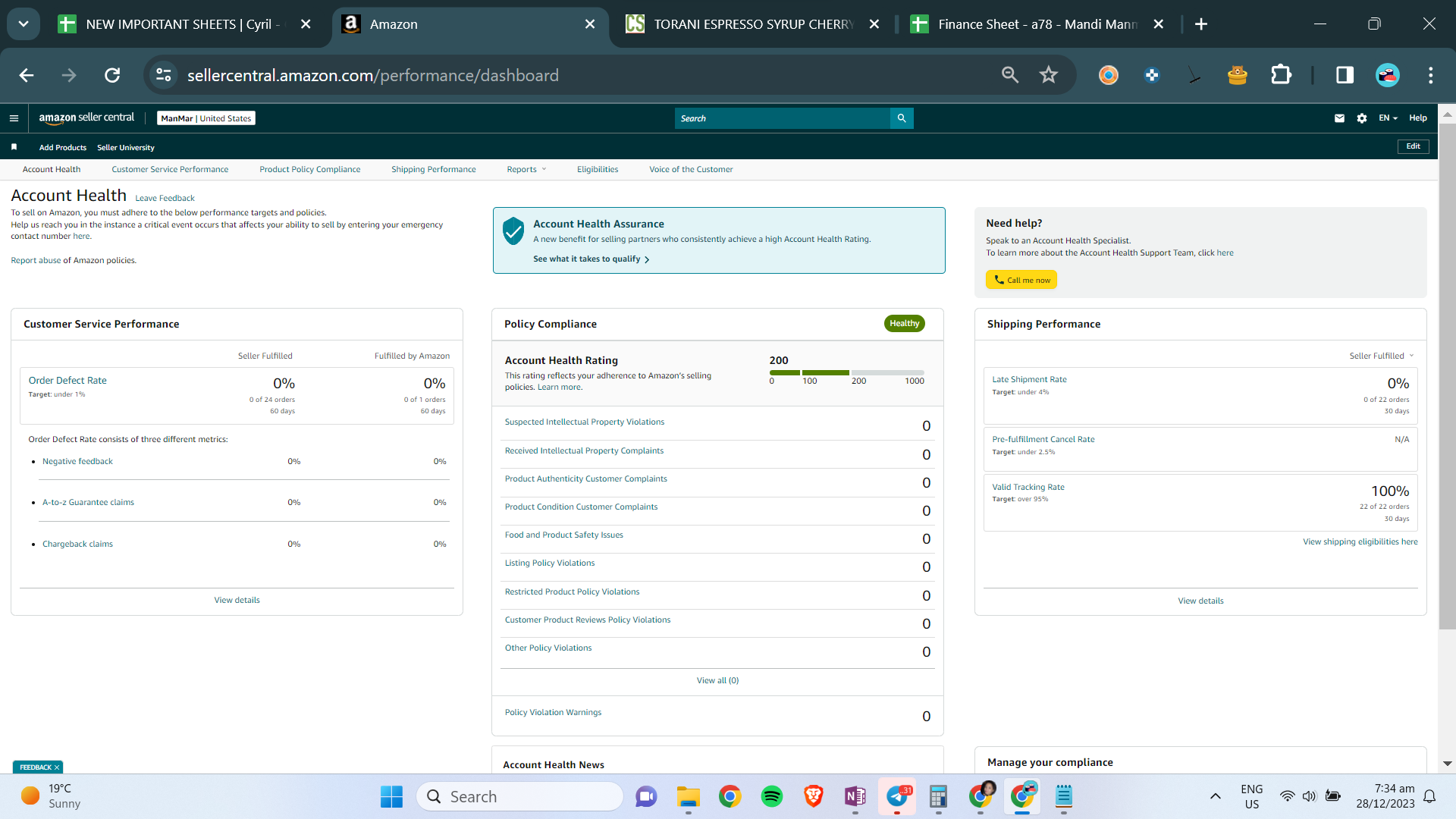Screen dimensions: 1456x819
Task: Open the EN language dropdown
Action: 1388,118
